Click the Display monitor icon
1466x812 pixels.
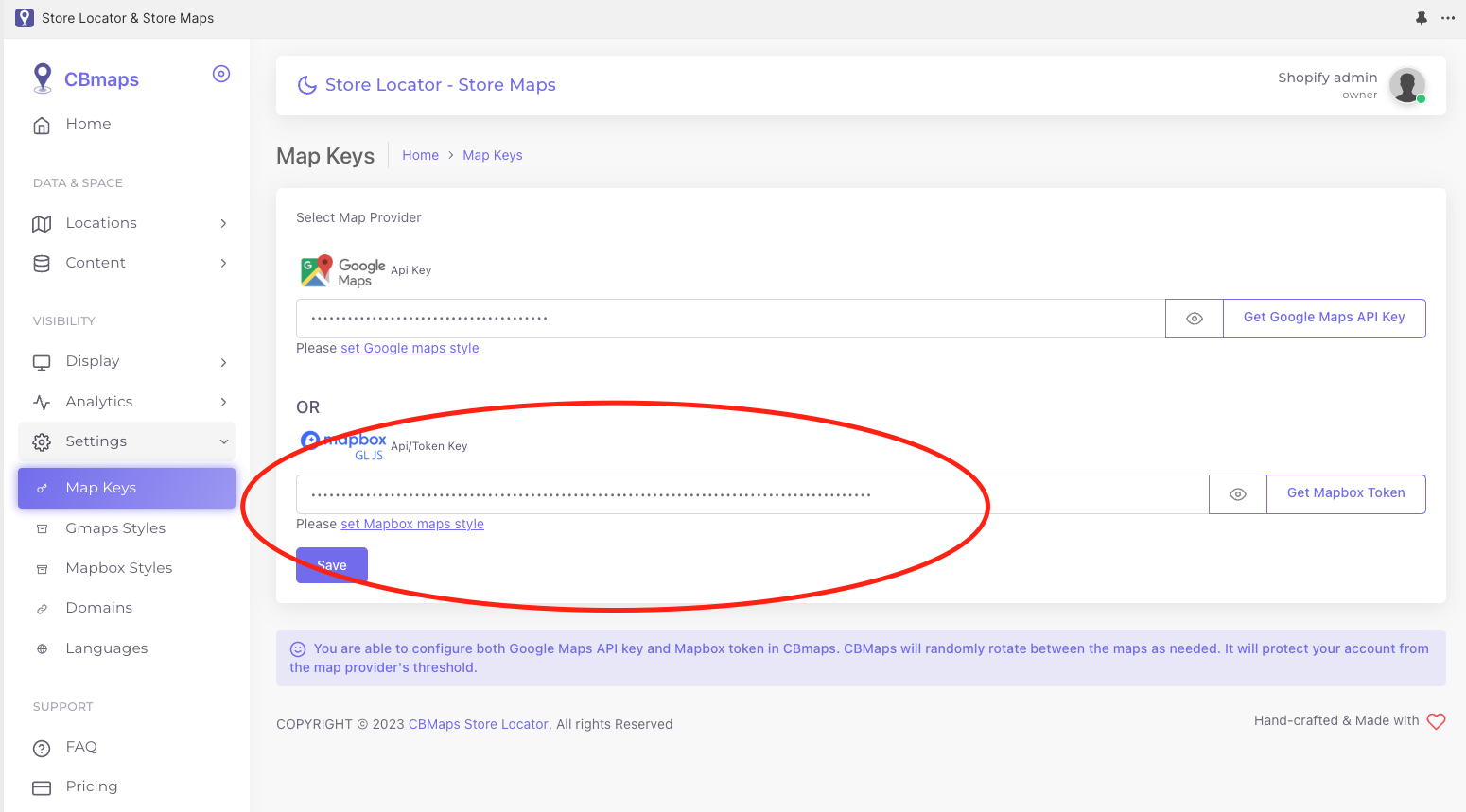(42, 362)
